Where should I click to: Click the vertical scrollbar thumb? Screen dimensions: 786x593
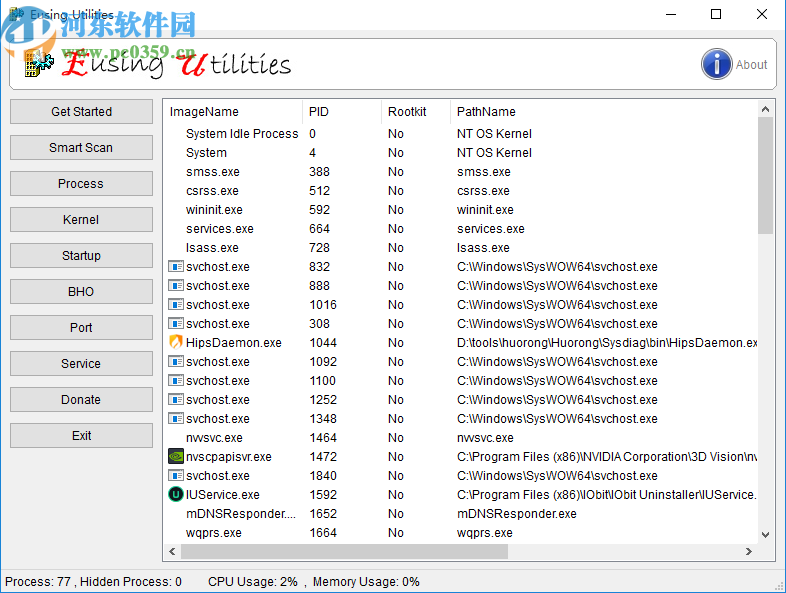click(x=765, y=175)
